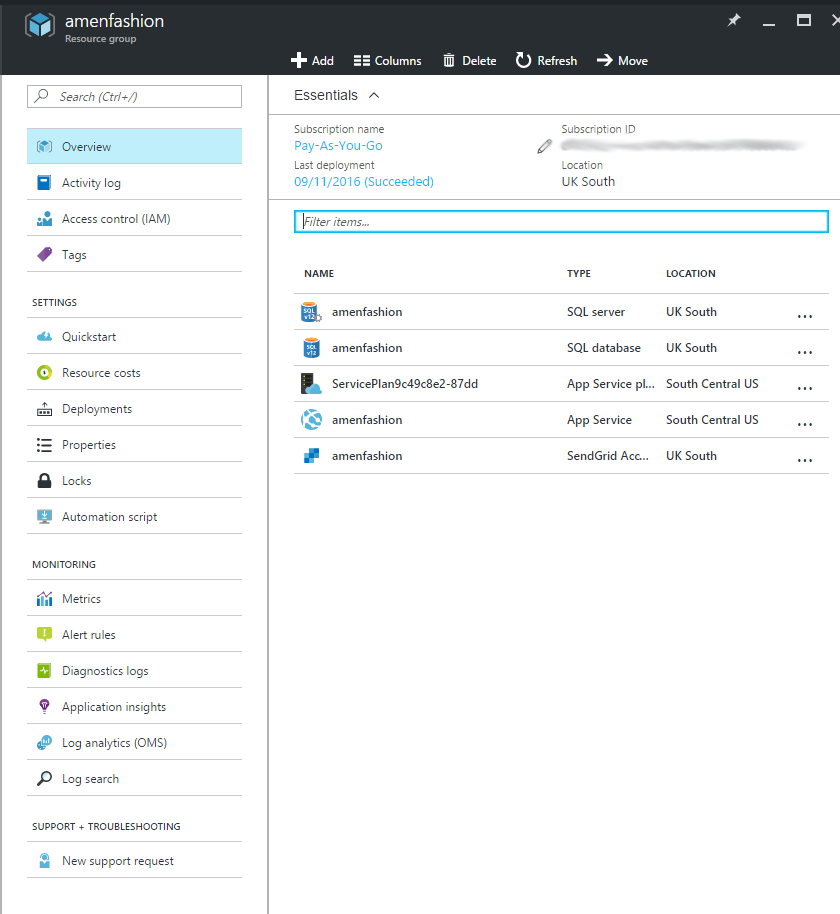Open Resource costs
This screenshot has height=914, width=840.
134,372
